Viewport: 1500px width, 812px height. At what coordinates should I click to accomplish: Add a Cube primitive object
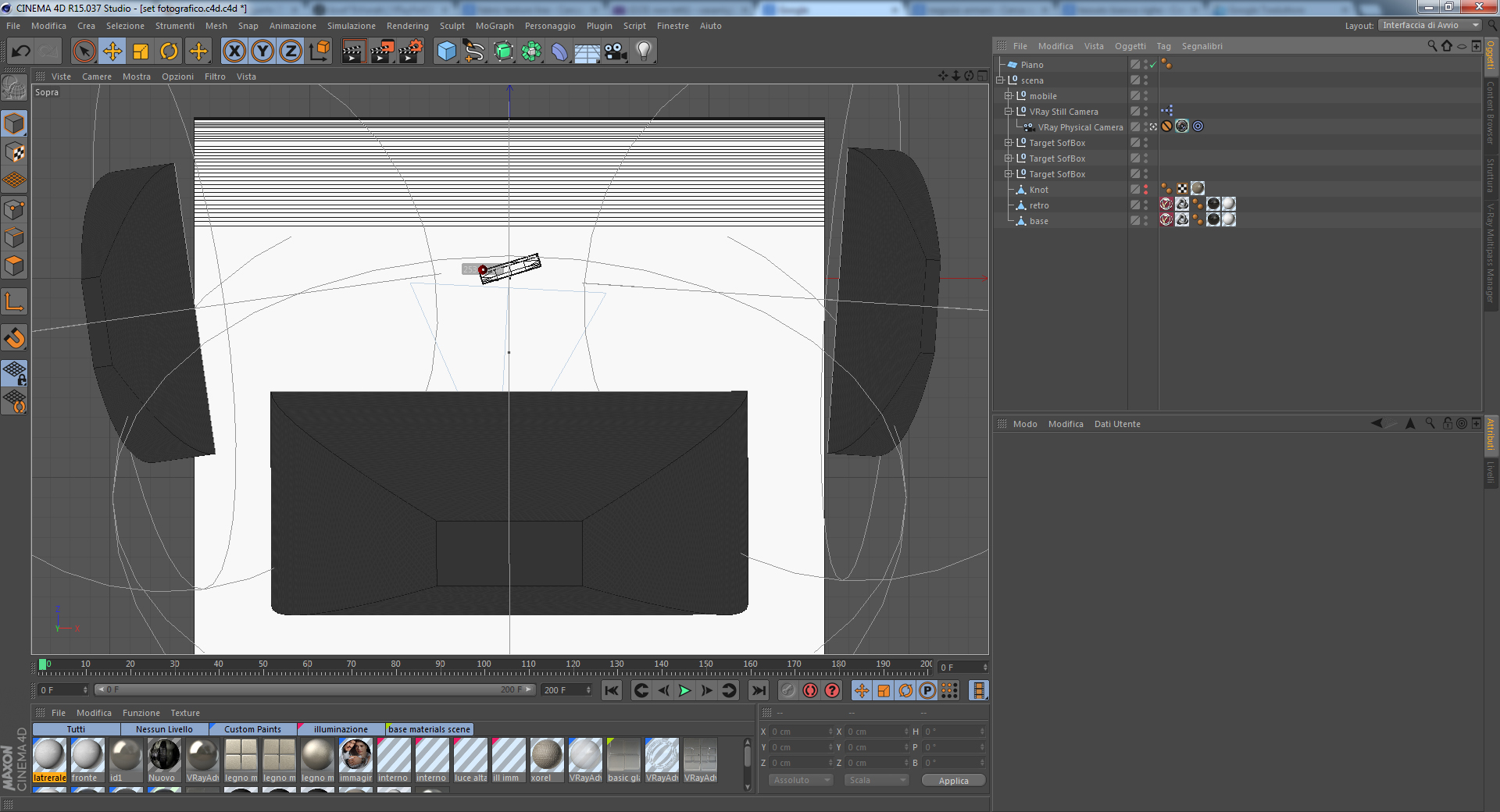[446, 52]
